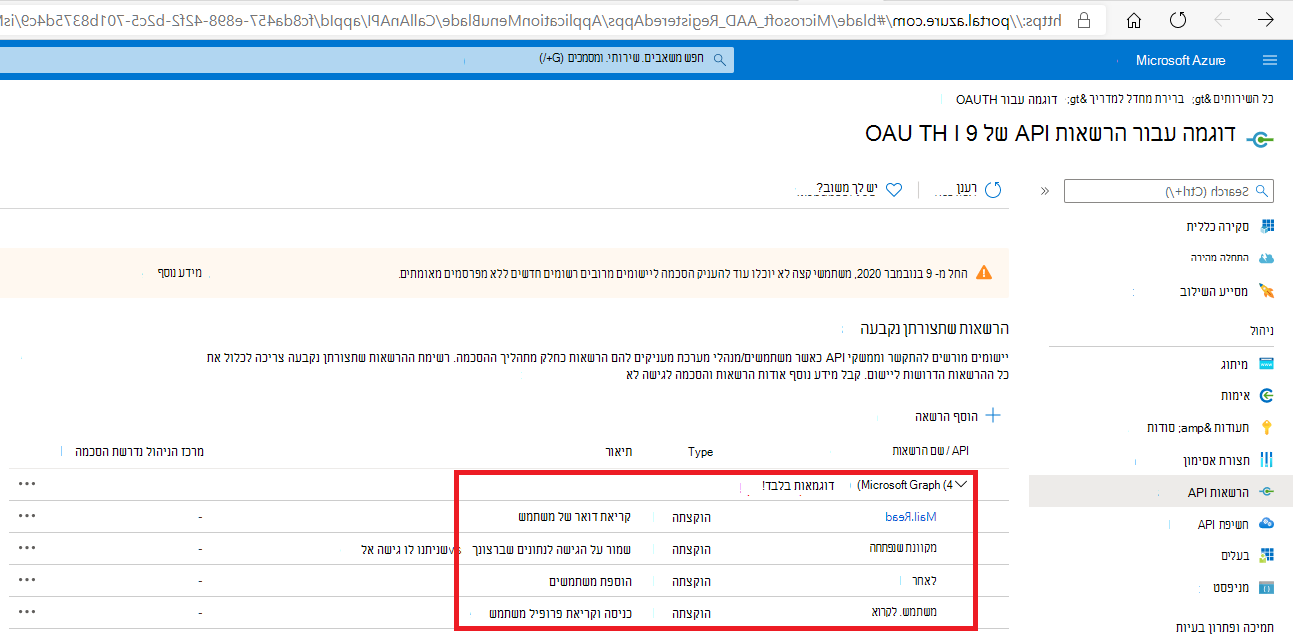This screenshot has height=638, width=1293.
Task: Open the Owners (בעלים) menu item
Action: pyautogui.click(x=1235, y=555)
